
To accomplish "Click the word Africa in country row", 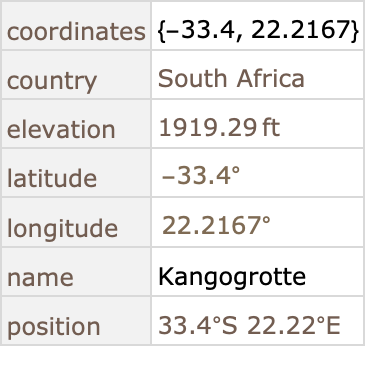I will [270, 78].
